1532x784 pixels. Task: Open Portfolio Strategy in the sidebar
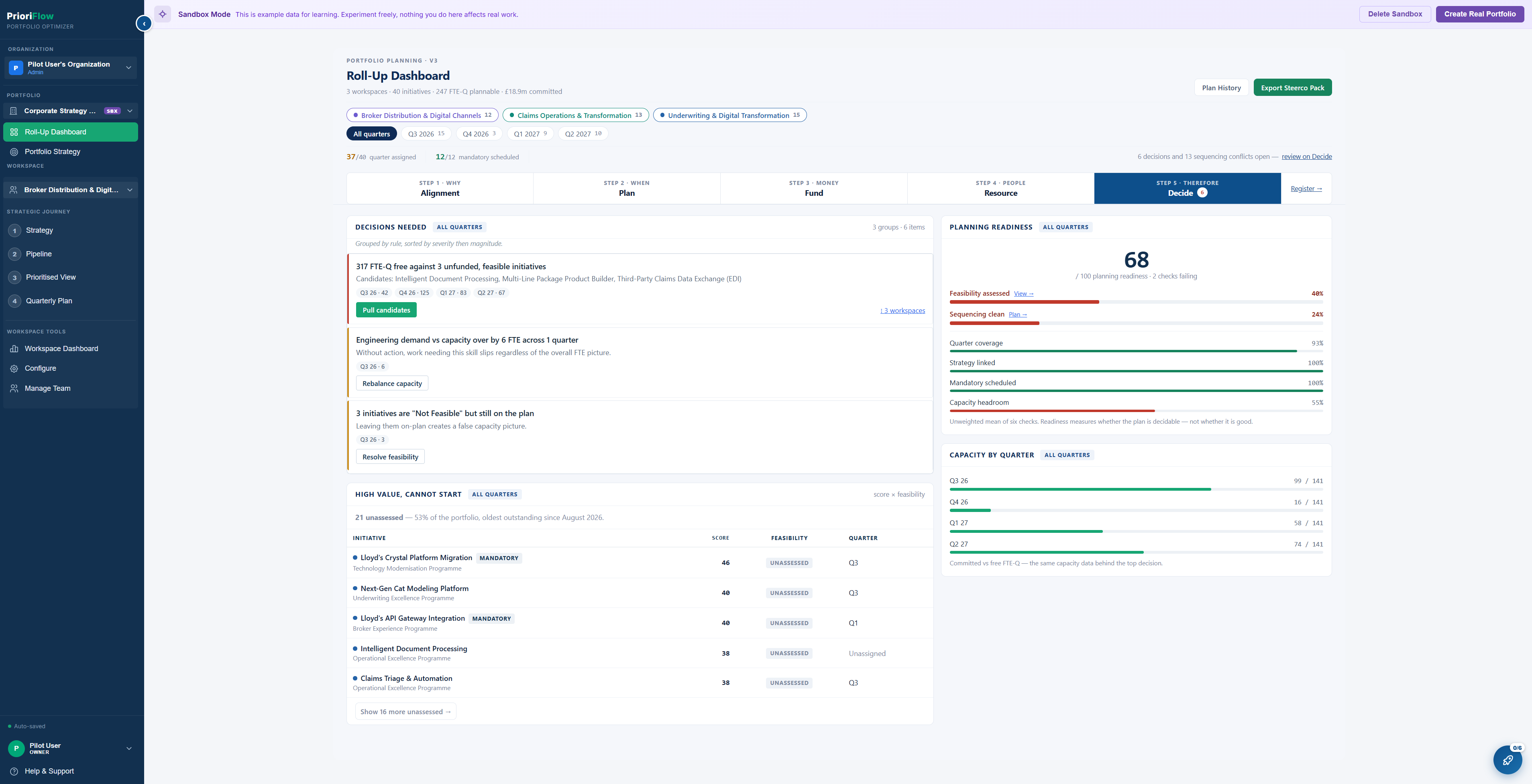[70, 152]
